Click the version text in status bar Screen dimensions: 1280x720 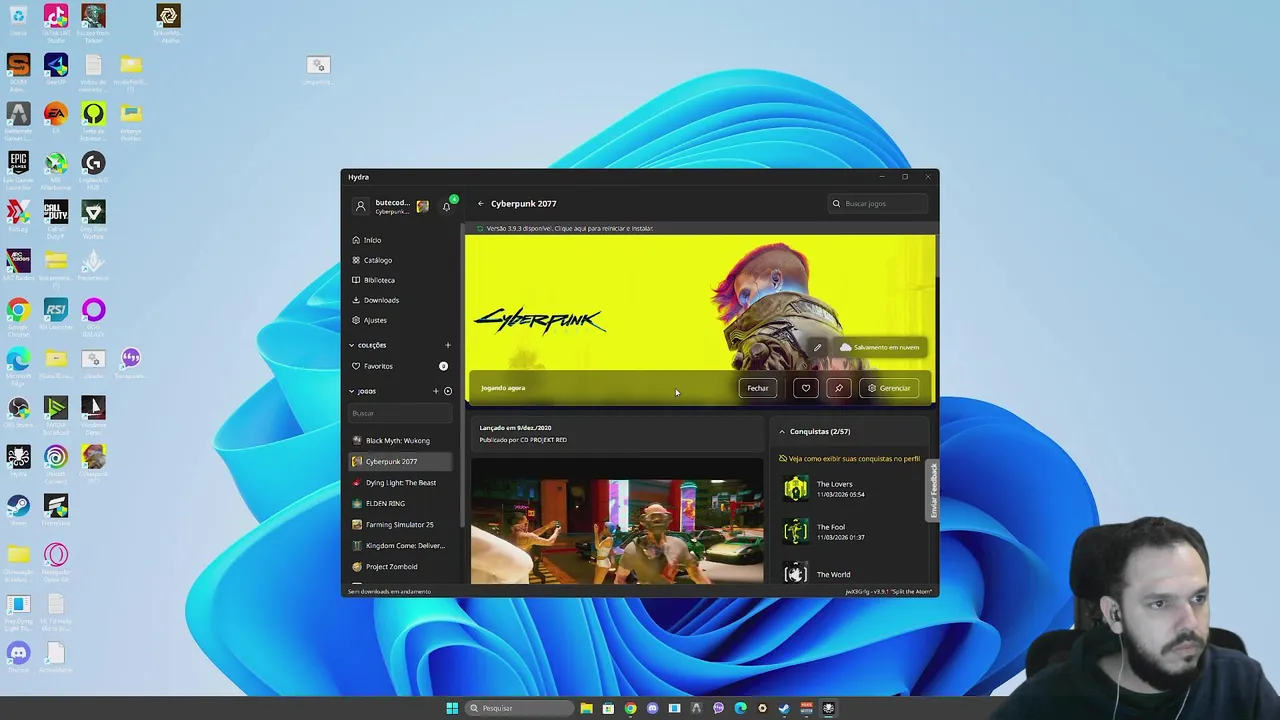tap(888, 591)
